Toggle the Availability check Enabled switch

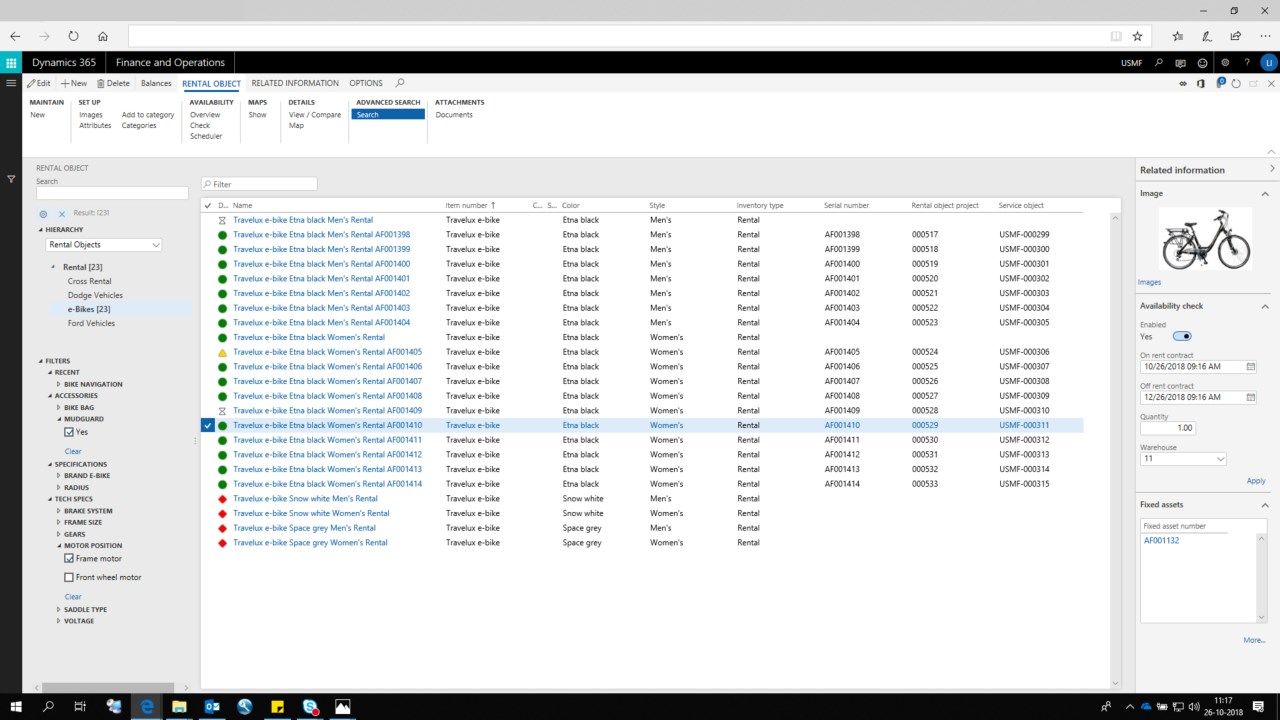[x=1182, y=337]
